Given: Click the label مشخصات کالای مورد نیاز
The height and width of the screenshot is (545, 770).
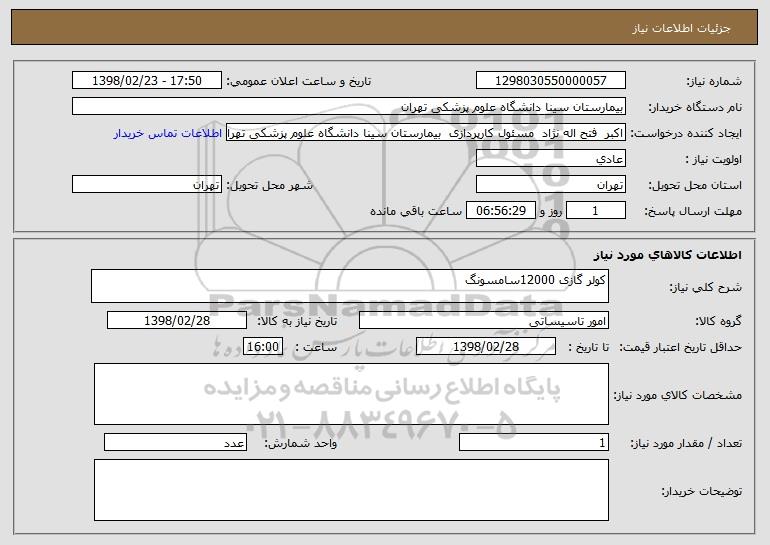Looking at the screenshot, I should coord(678,395).
